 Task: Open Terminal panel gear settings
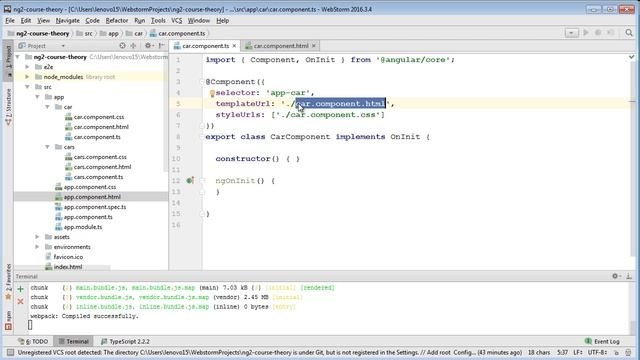pos(616,276)
